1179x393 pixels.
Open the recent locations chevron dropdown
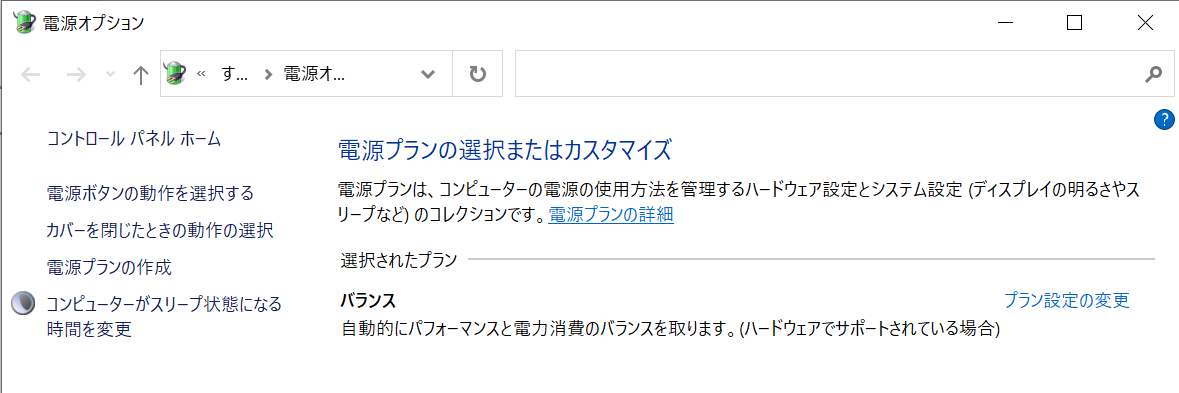(111, 74)
